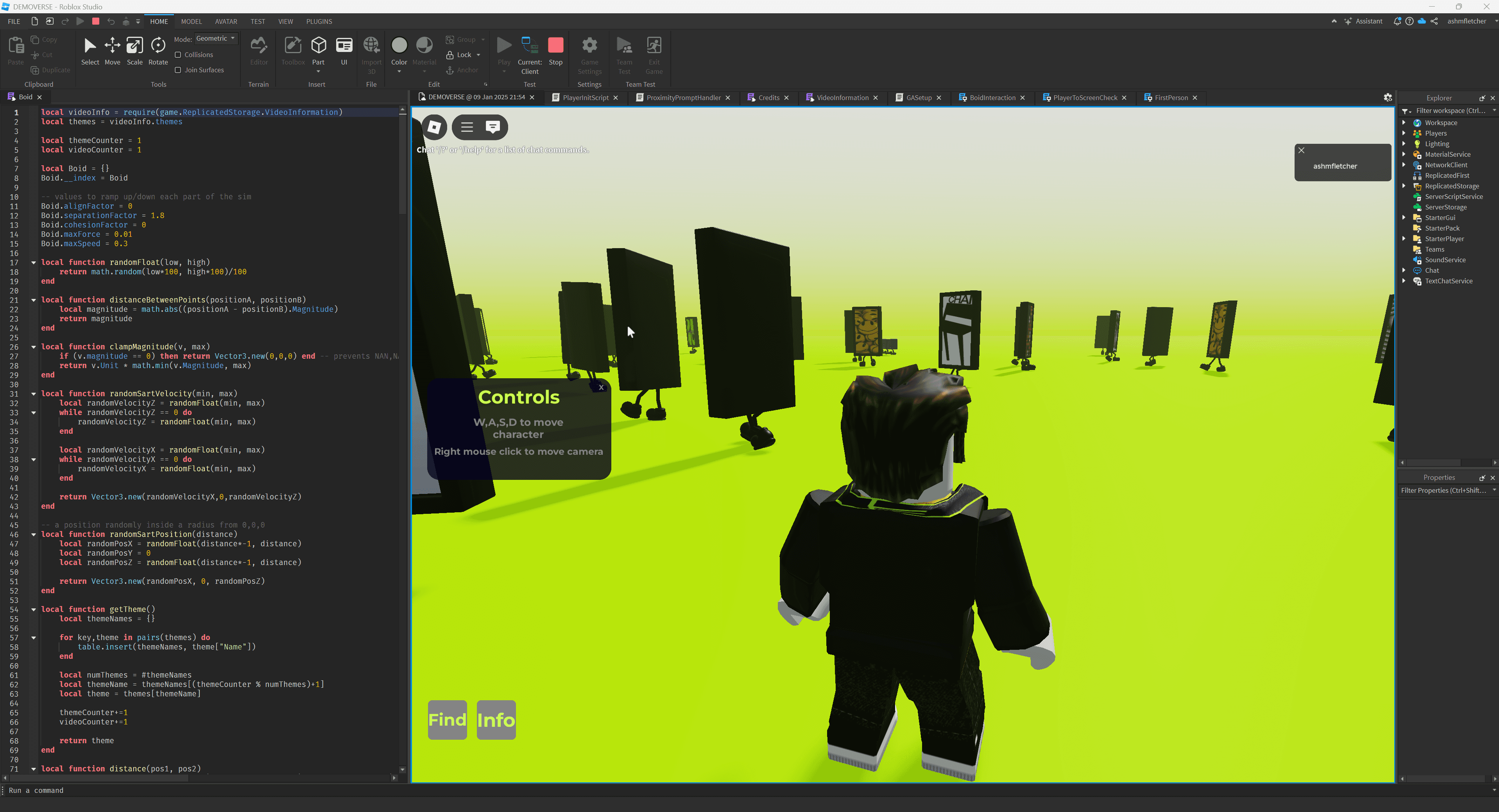Activate the Move tool
The height and width of the screenshot is (812, 1499).
tap(112, 51)
